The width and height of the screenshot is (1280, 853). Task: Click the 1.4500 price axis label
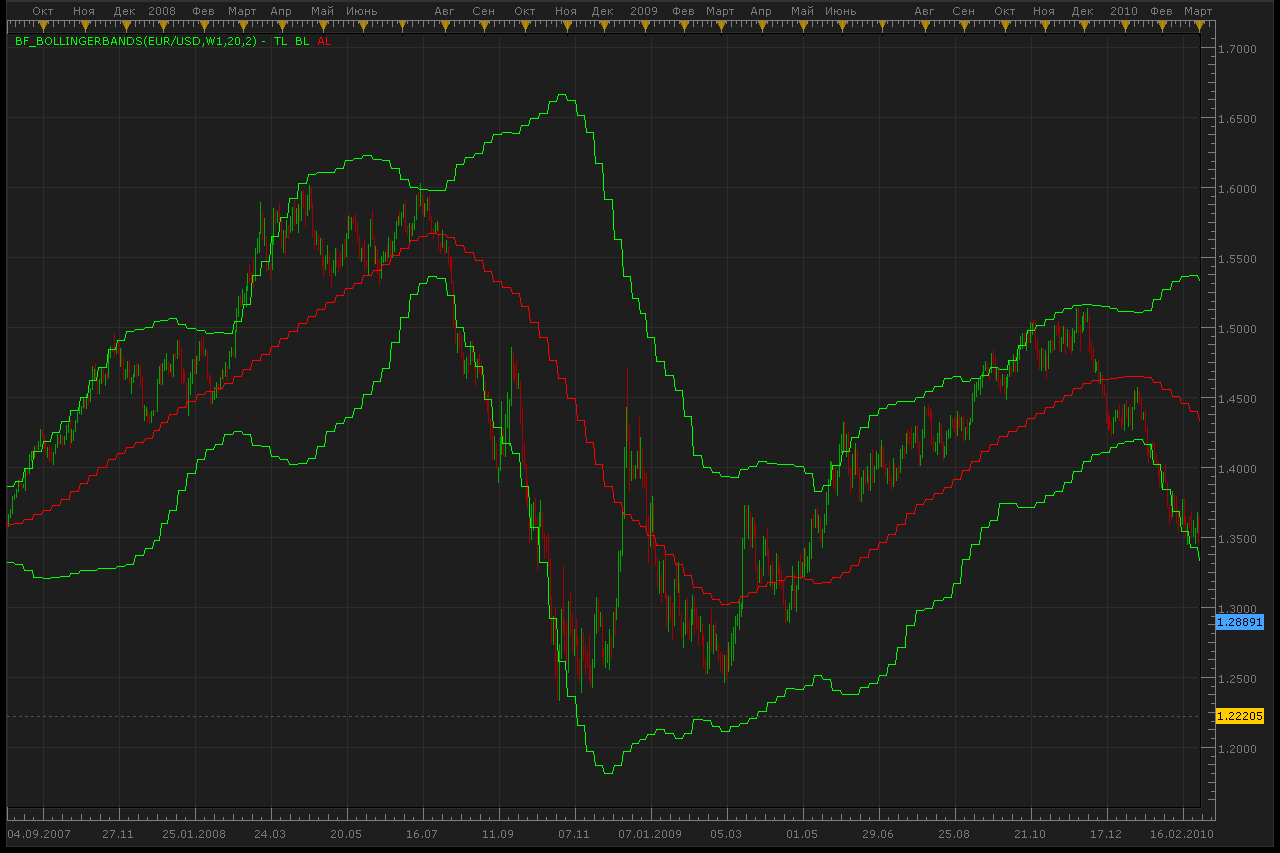tap(1238, 398)
